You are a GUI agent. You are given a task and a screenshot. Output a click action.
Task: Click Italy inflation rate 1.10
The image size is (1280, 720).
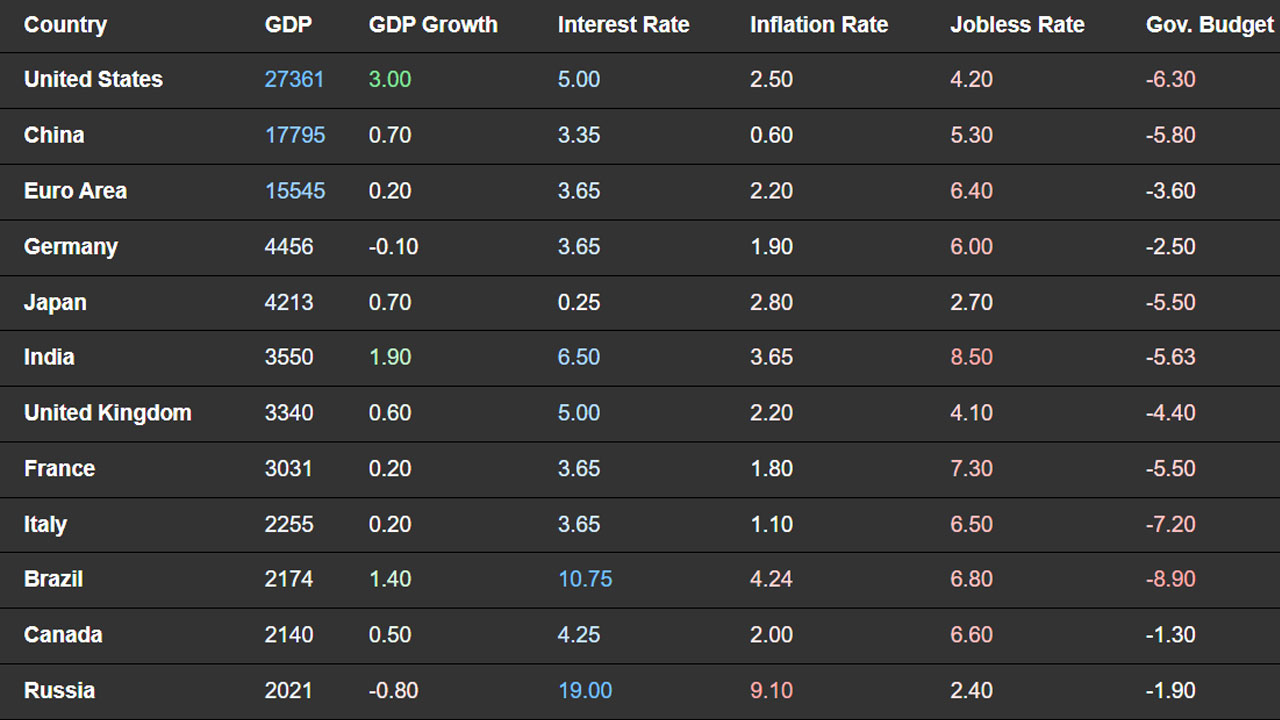pyautogui.click(x=772, y=524)
